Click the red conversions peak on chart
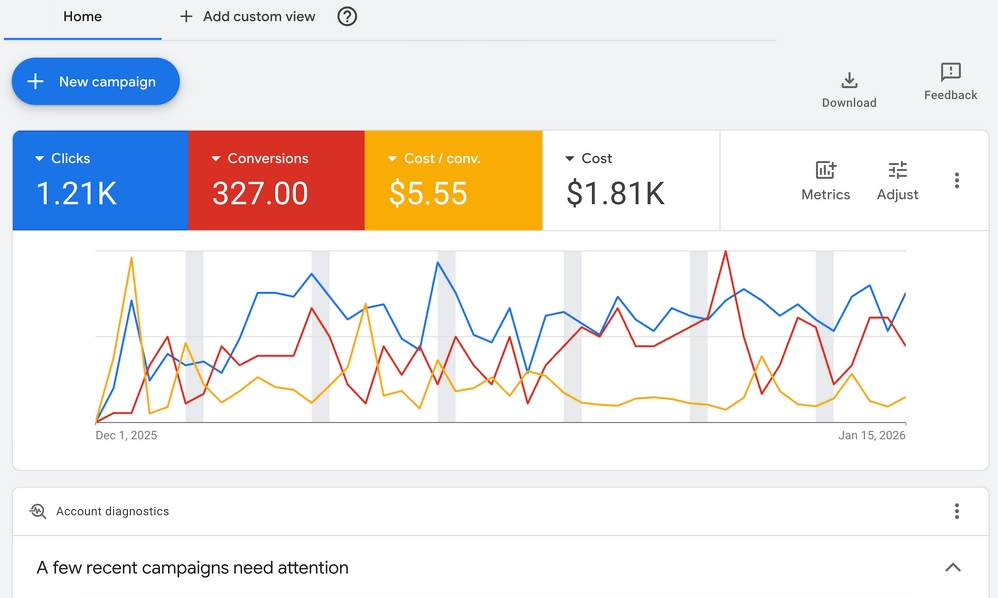 725,252
